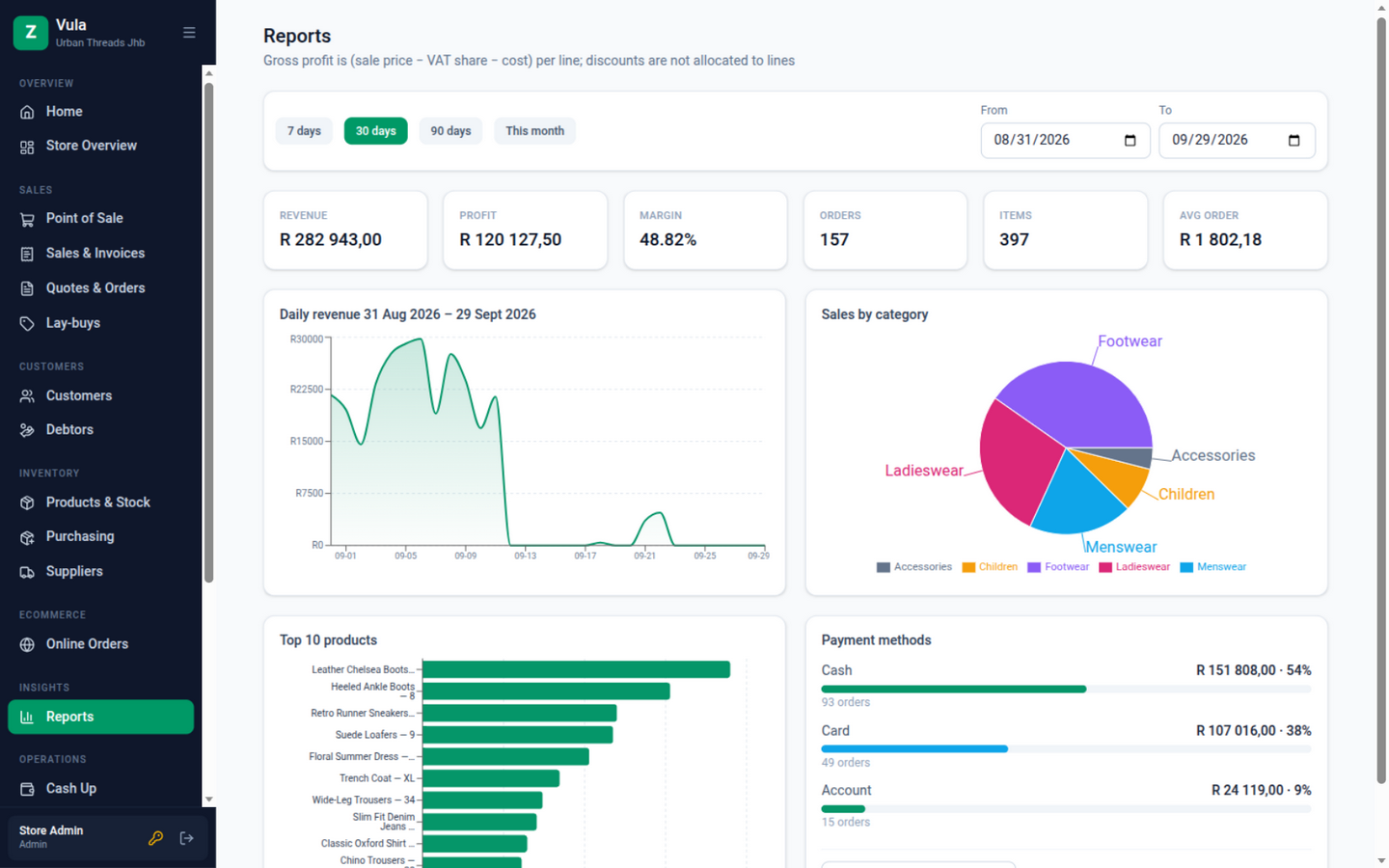Click the Store Overview grid icon
1389x868 pixels.
[27, 147]
